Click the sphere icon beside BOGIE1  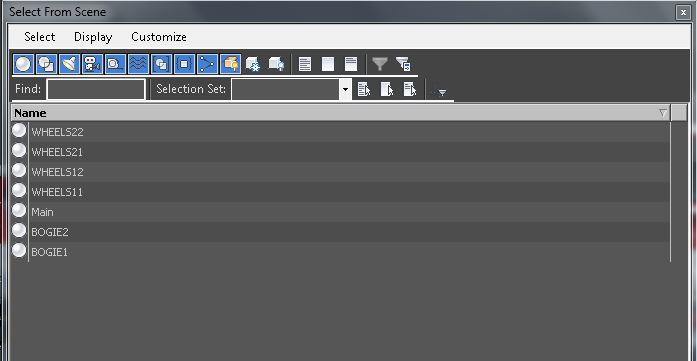point(19,250)
